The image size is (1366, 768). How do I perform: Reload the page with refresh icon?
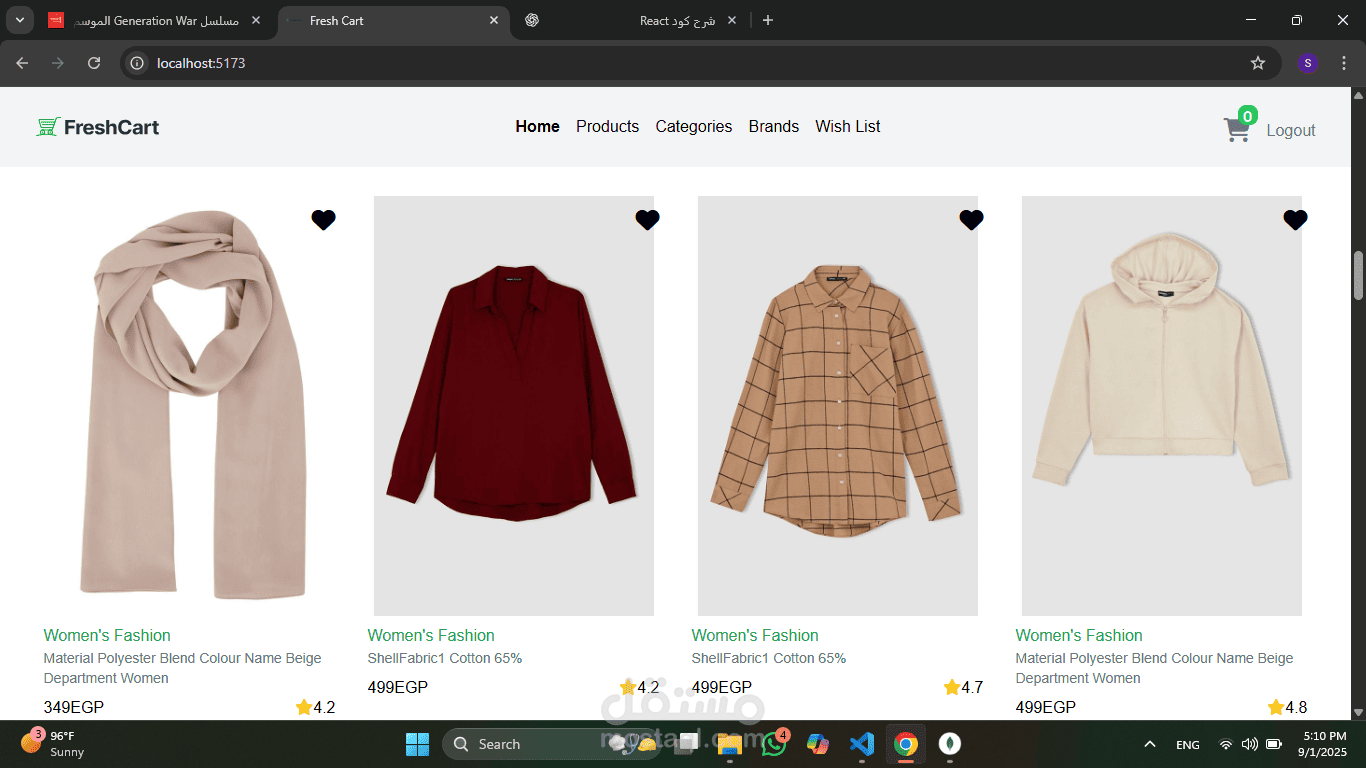(x=94, y=63)
